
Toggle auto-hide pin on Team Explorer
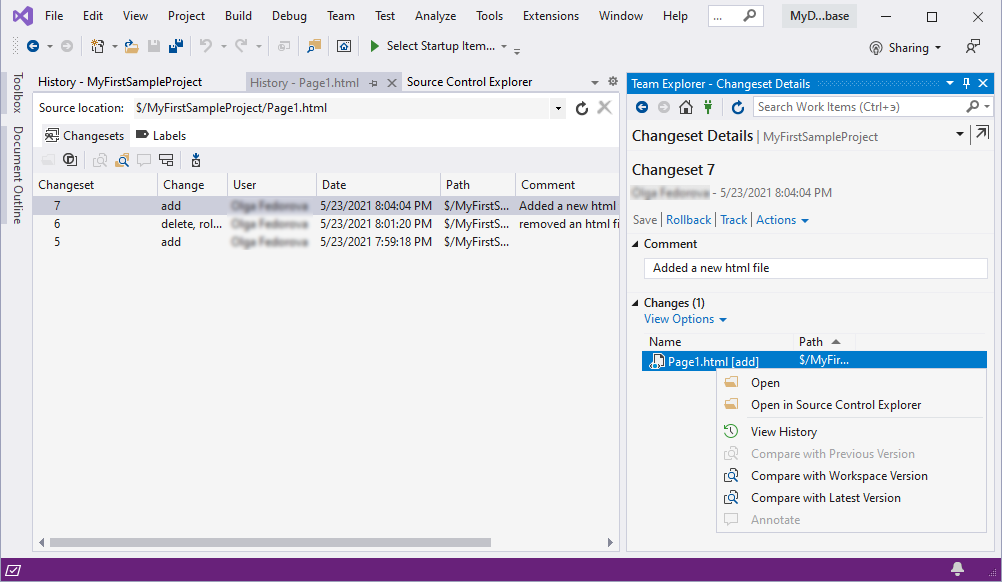[966, 83]
